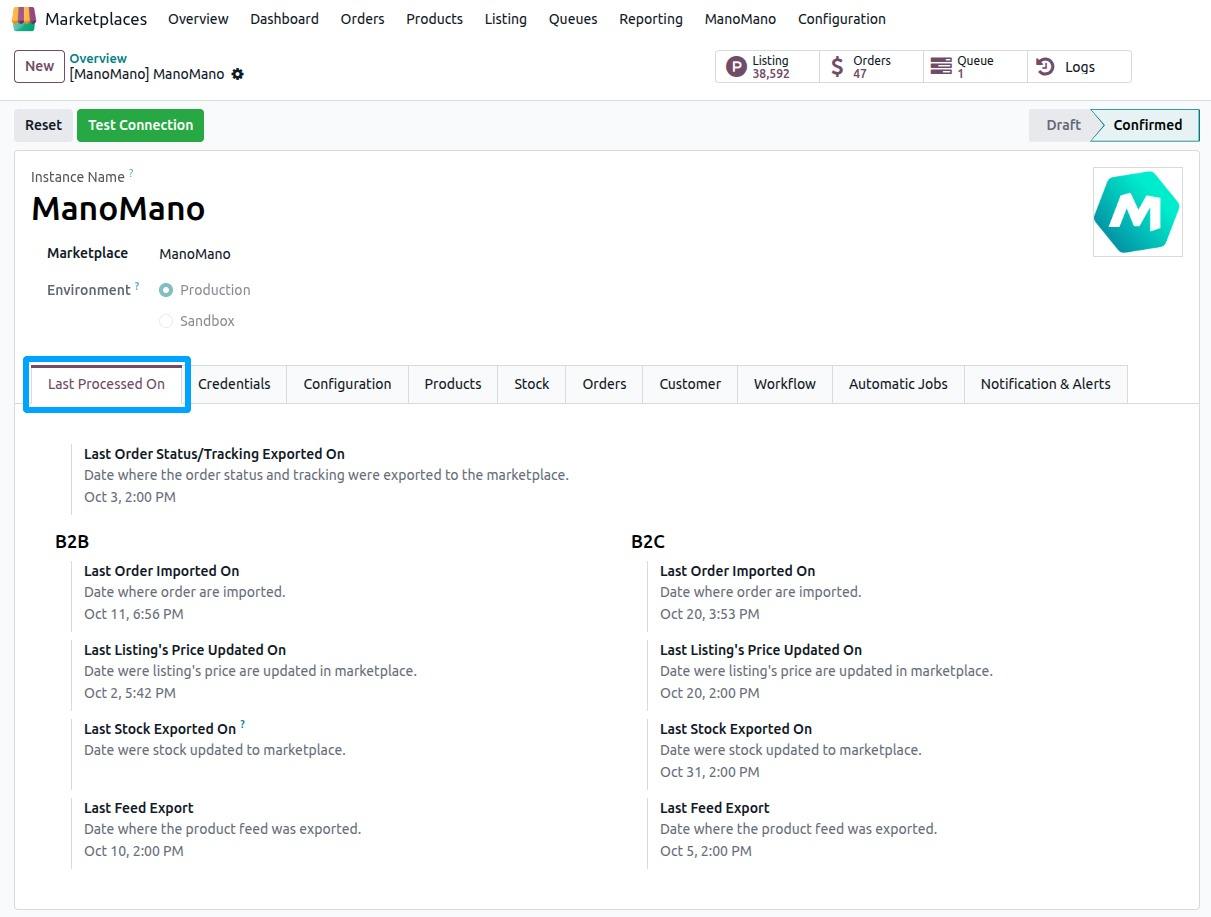The height and width of the screenshot is (917, 1211).
Task: Click the help mark next to Instance Name
Action: (x=131, y=173)
